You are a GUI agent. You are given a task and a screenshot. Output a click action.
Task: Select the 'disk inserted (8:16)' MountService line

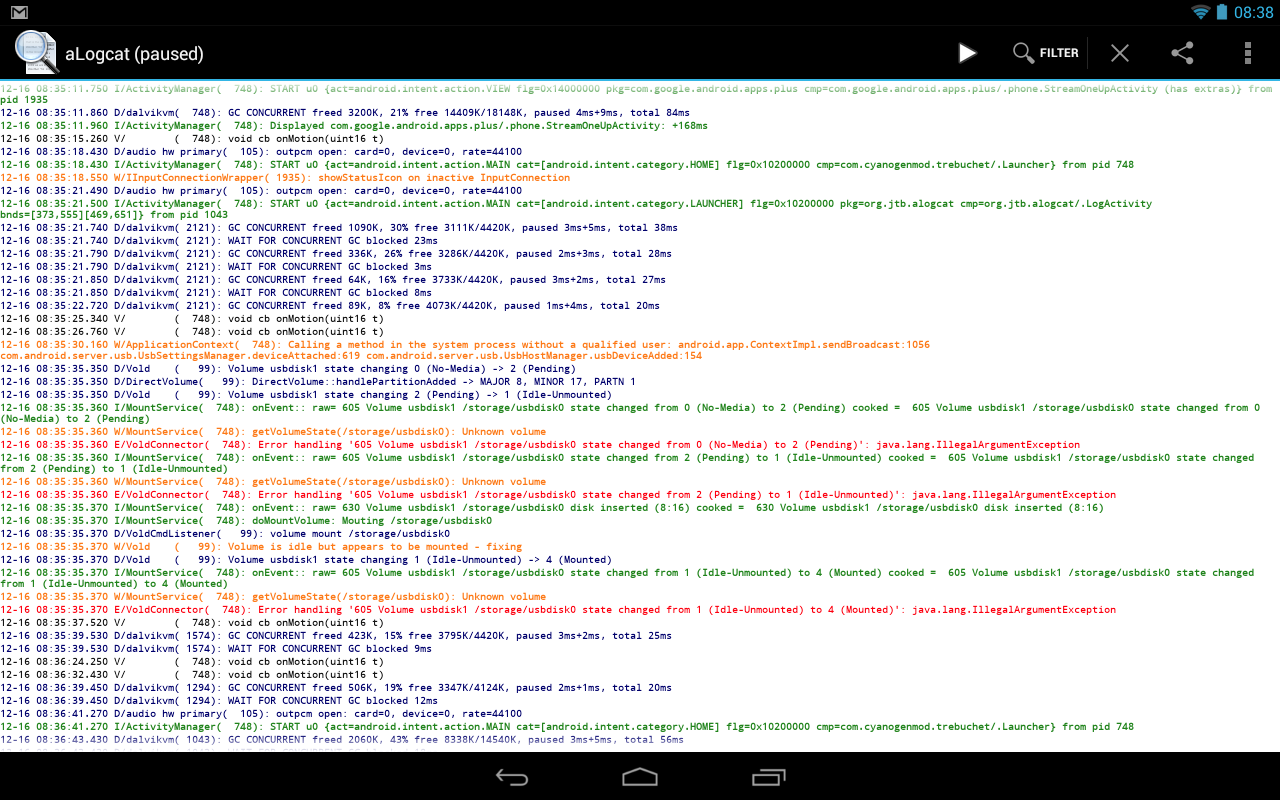coord(552,508)
